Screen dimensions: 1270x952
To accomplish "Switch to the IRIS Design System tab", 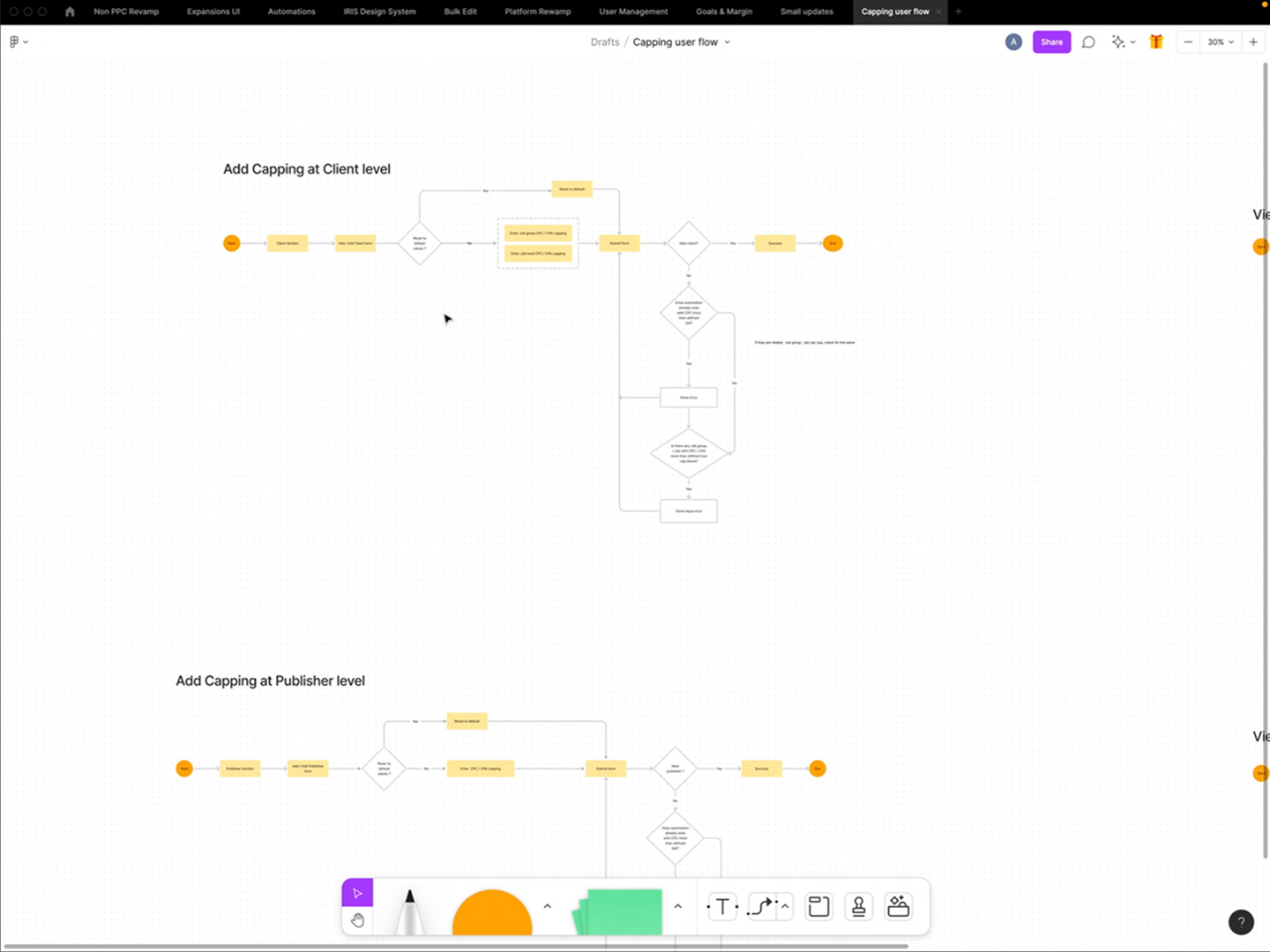I will [x=379, y=11].
